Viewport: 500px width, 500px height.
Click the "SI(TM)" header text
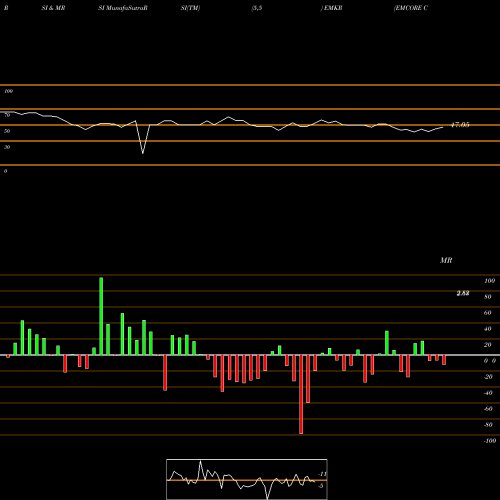[190, 8]
